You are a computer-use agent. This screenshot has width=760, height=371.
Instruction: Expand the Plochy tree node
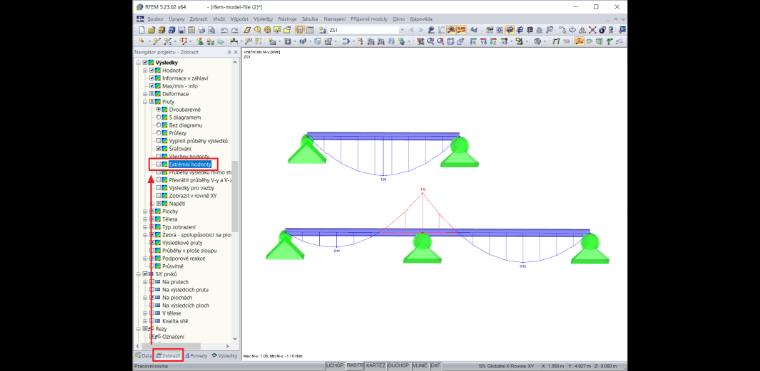[145, 211]
